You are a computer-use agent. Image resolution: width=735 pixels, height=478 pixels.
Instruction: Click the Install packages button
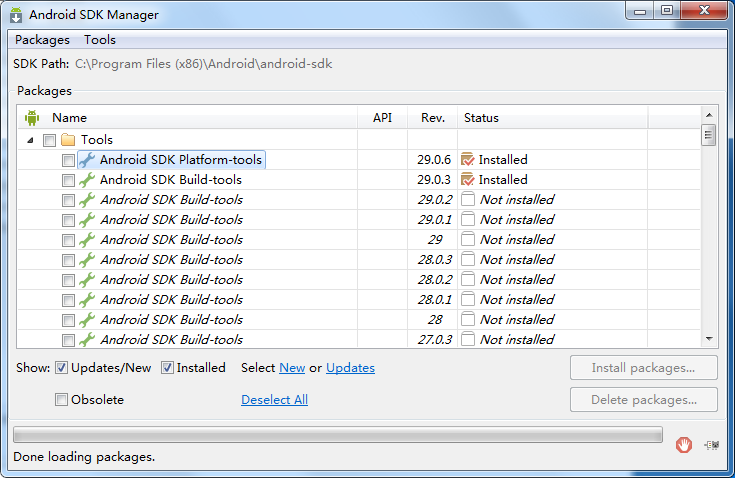644,368
